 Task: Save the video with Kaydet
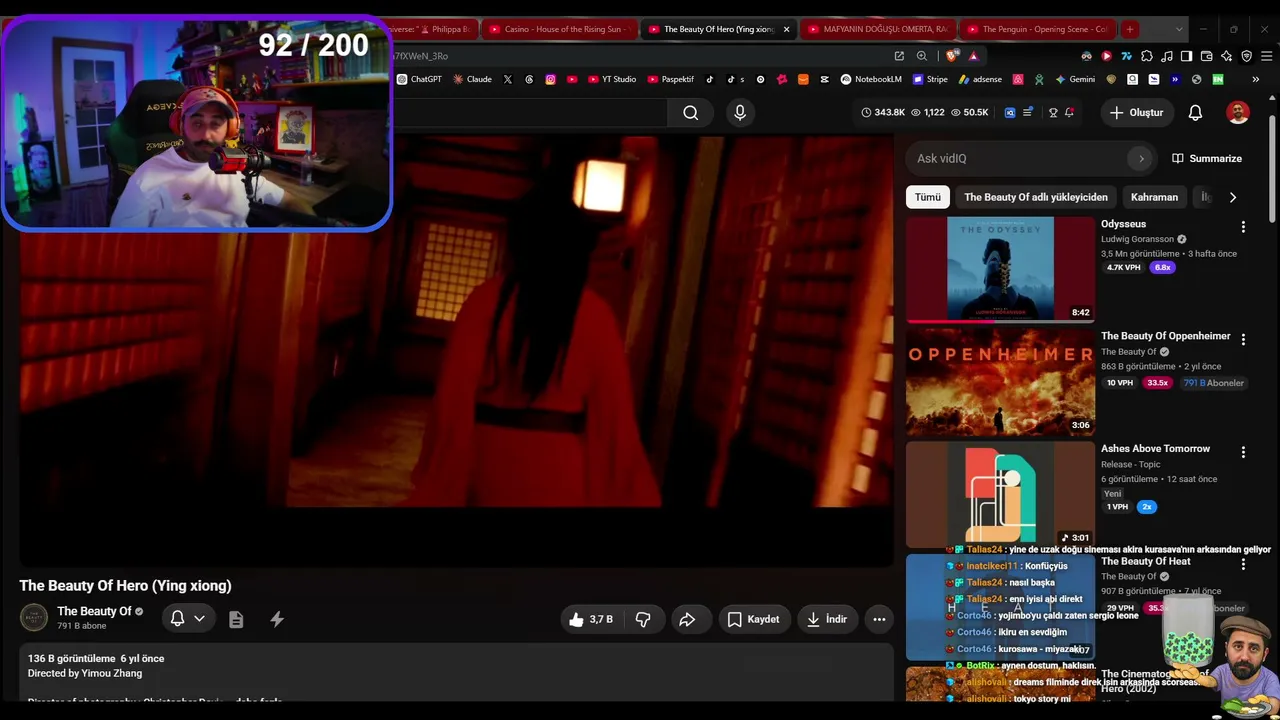pos(753,619)
